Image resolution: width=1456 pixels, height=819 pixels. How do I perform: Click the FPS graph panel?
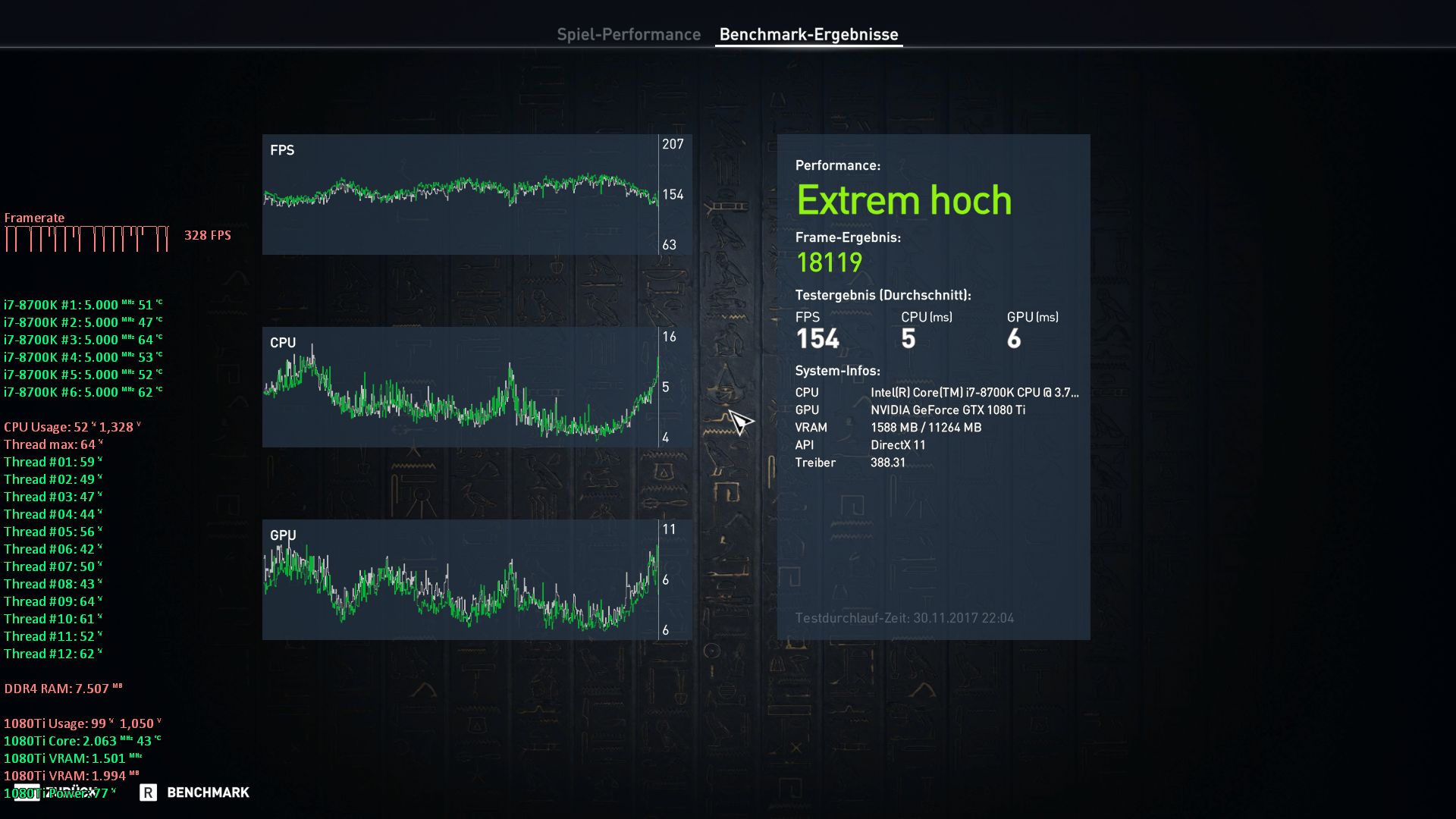pos(460,194)
